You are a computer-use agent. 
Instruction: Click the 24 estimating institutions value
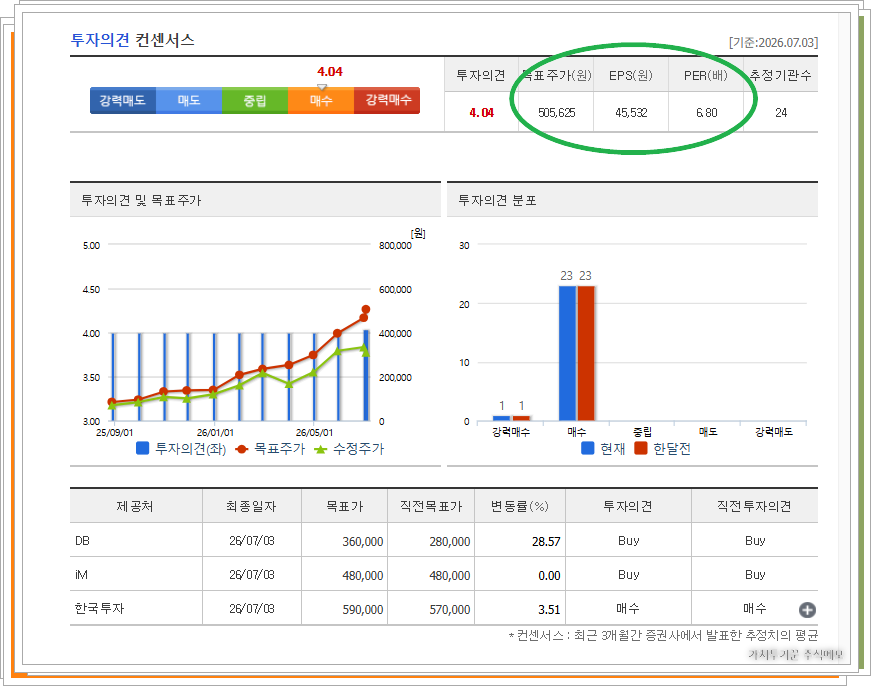[781, 113]
